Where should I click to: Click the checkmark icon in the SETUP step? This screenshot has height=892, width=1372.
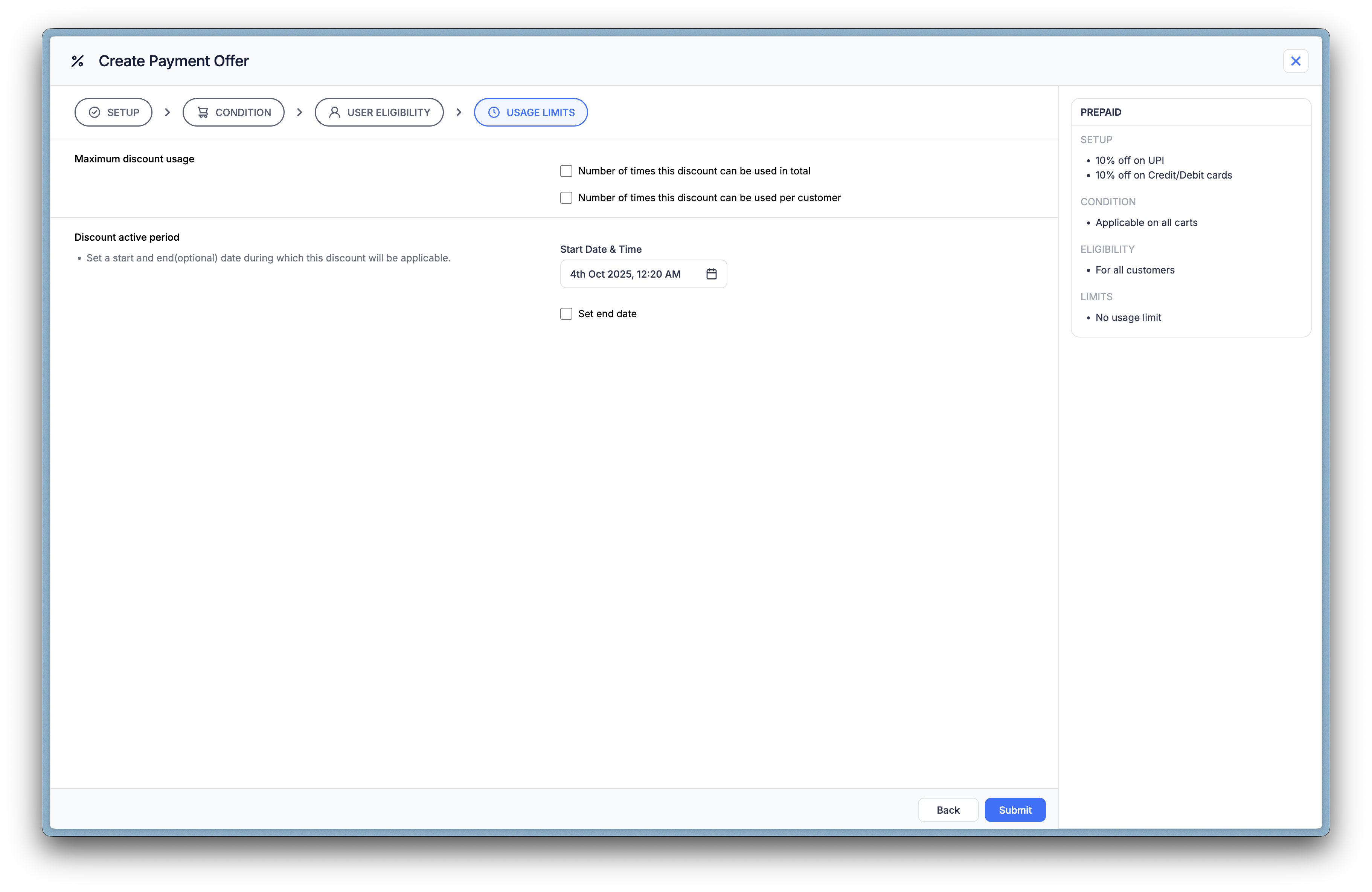coord(95,112)
